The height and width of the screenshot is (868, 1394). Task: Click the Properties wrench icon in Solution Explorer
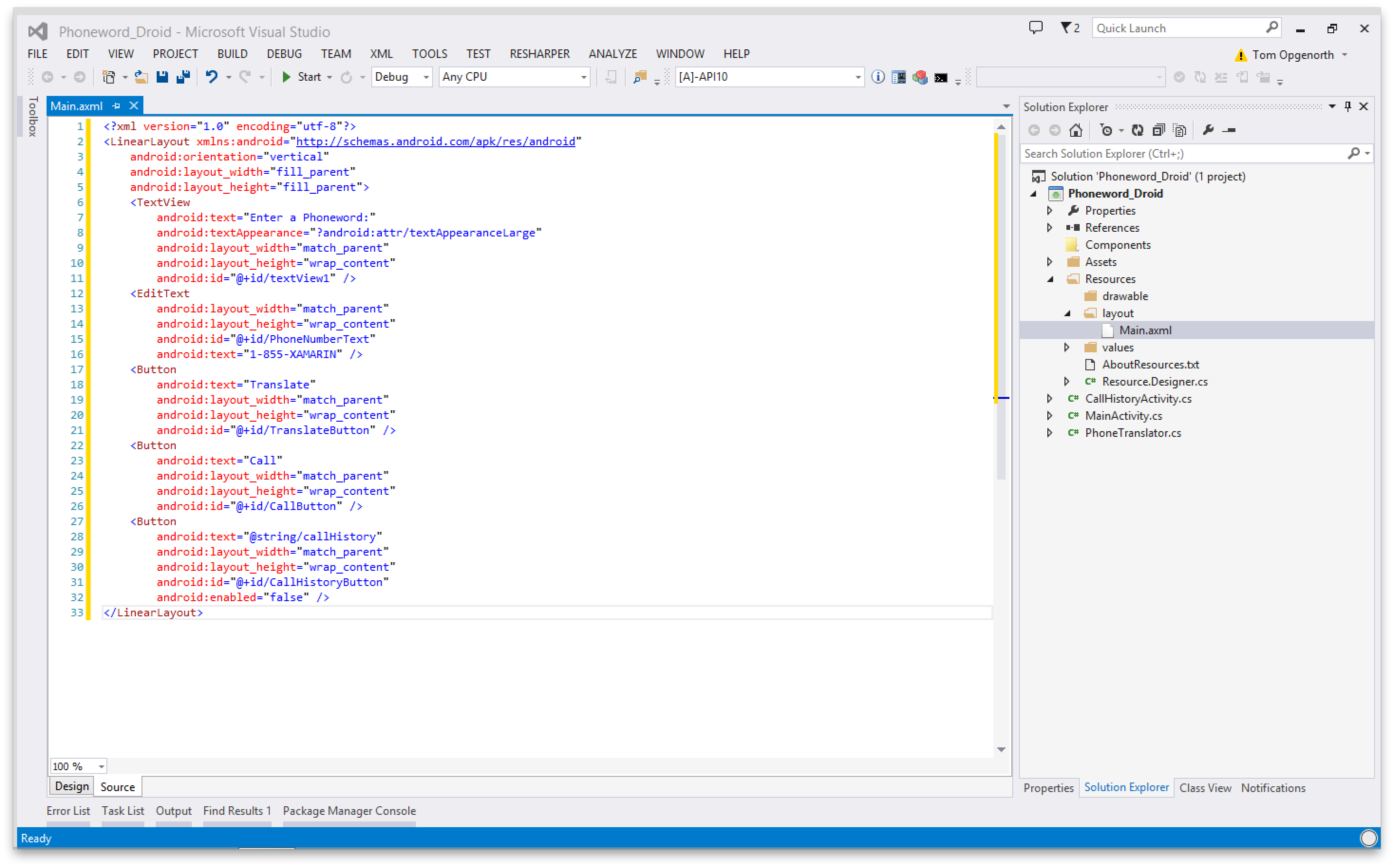point(1208,130)
